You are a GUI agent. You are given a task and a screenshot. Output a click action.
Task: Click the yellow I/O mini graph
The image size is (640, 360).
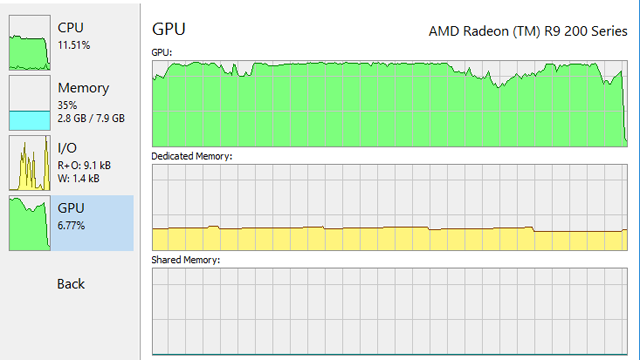coord(30,163)
